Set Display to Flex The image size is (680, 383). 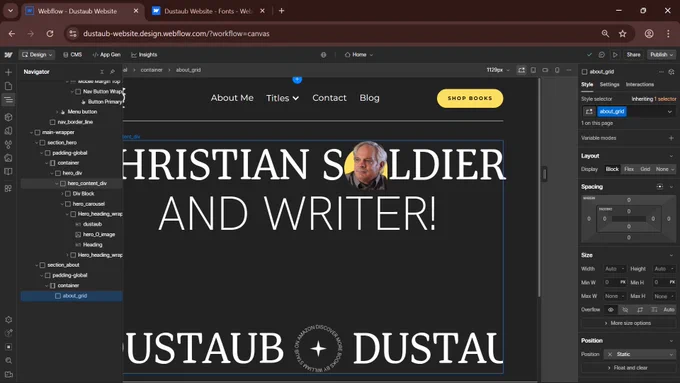tap(629, 169)
